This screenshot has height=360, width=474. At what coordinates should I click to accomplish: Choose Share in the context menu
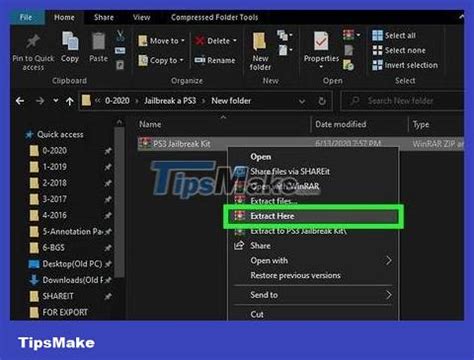click(x=260, y=246)
